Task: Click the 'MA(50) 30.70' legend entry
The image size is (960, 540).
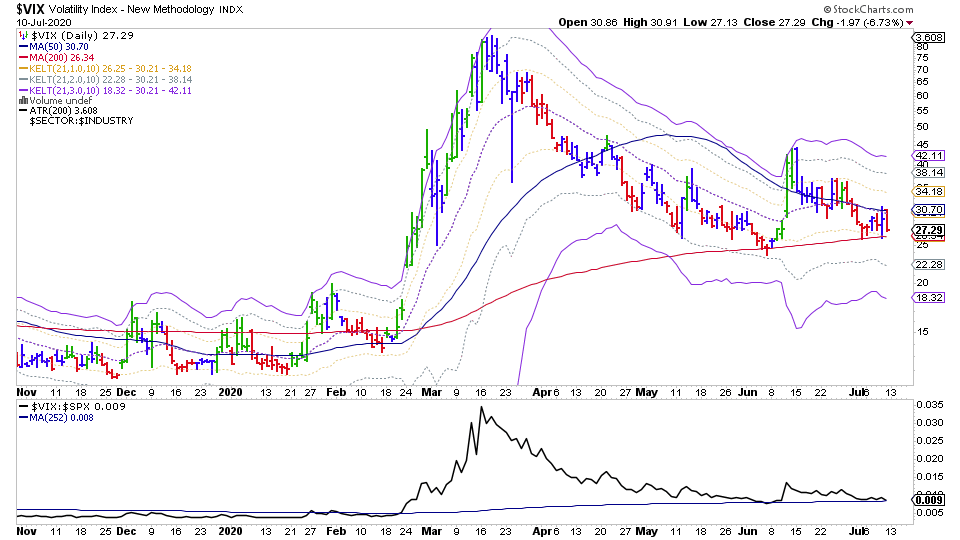Action: [59, 47]
